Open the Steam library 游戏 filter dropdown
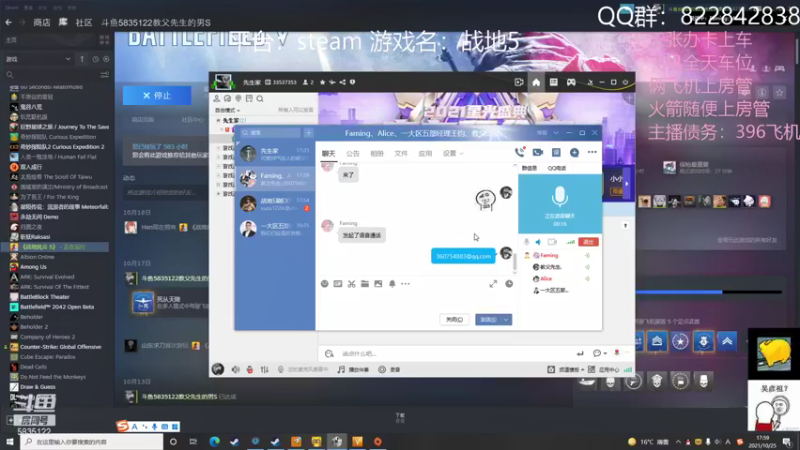Screen dimensions: 800x450 [x=38, y=59]
